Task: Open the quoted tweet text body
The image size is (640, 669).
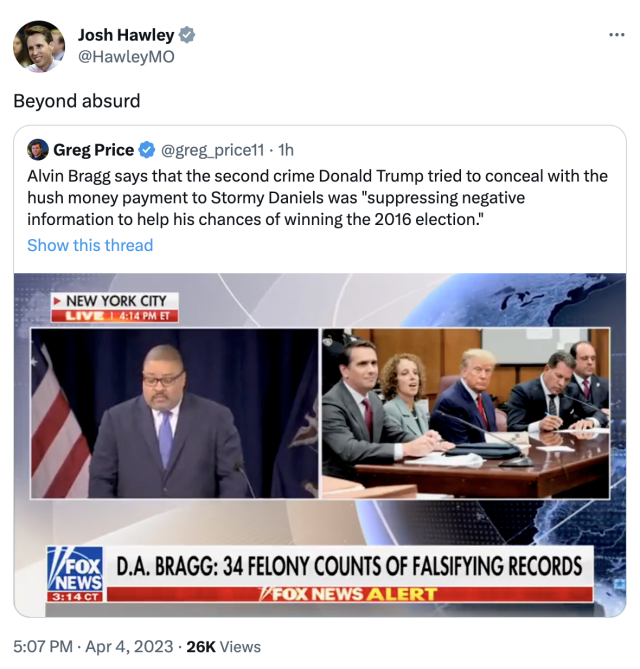Action: click(x=317, y=198)
